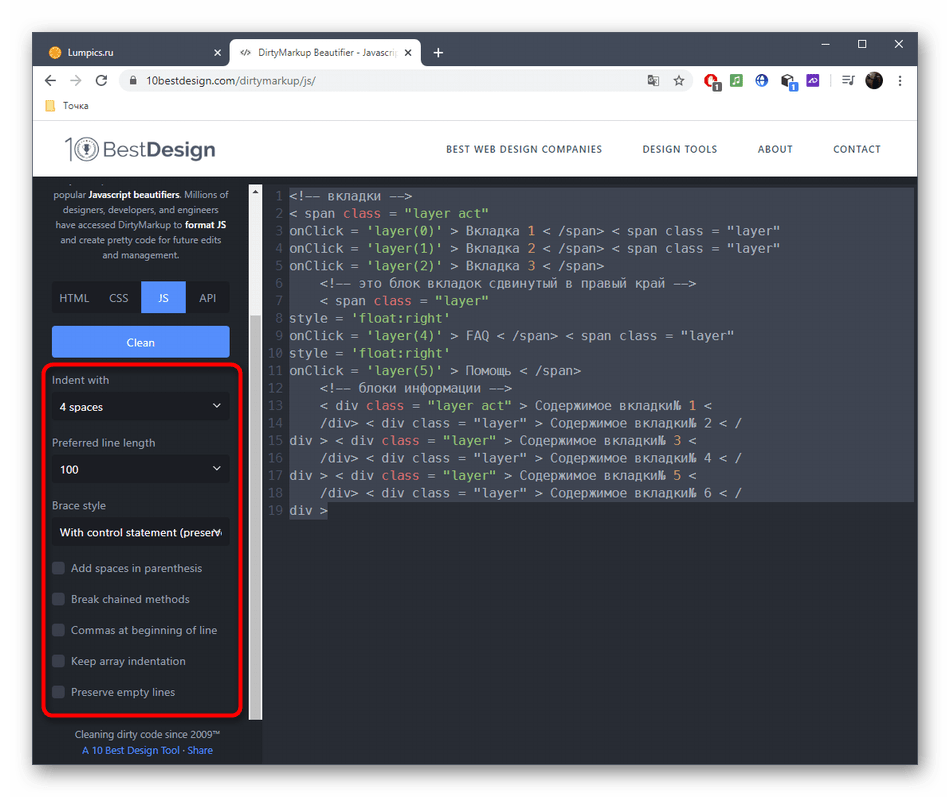The image size is (950, 797).
Task: Click the translate page icon in address bar
Action: [653, 81]
